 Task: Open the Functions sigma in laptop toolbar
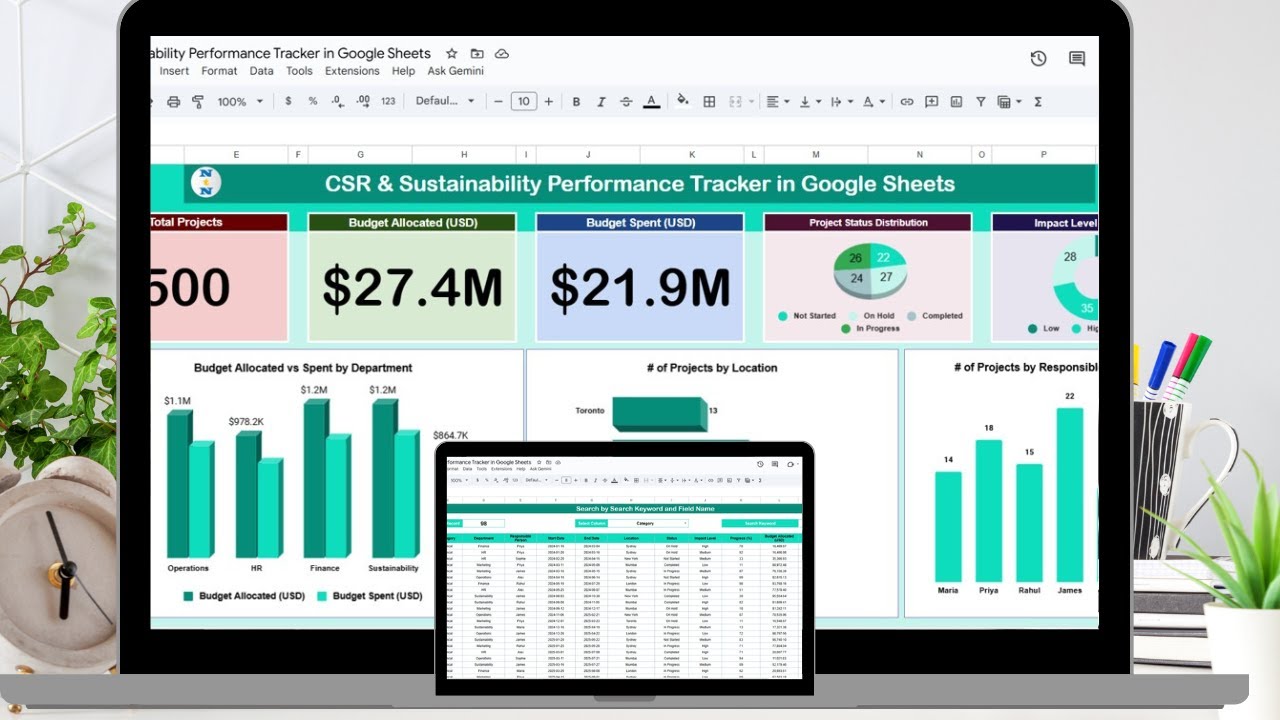1038,101
